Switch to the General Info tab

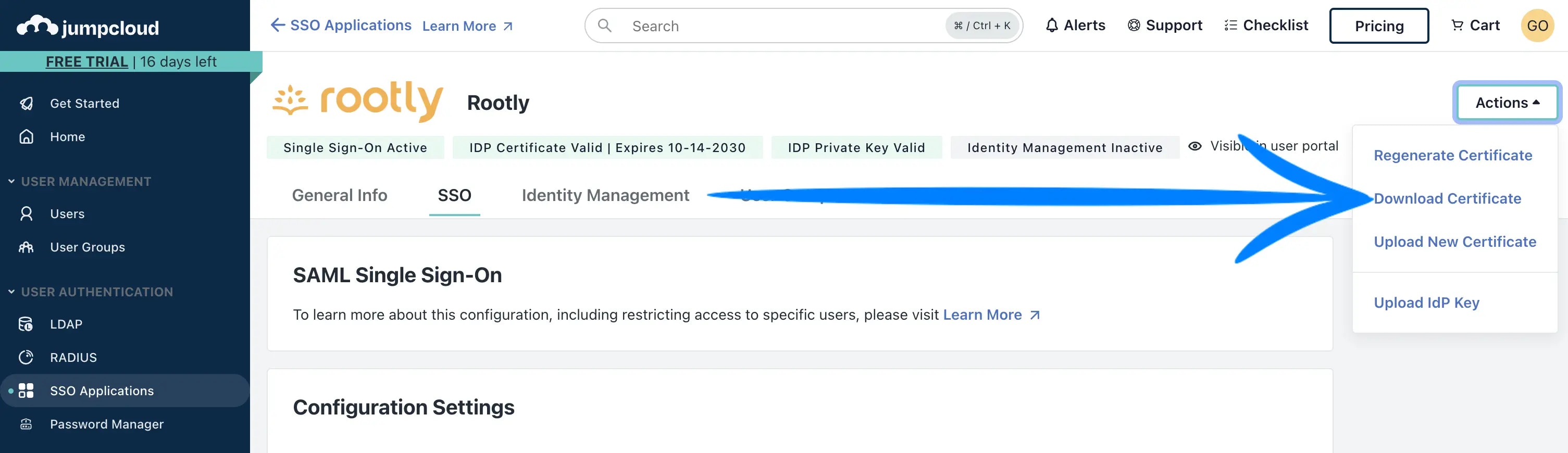340,195
